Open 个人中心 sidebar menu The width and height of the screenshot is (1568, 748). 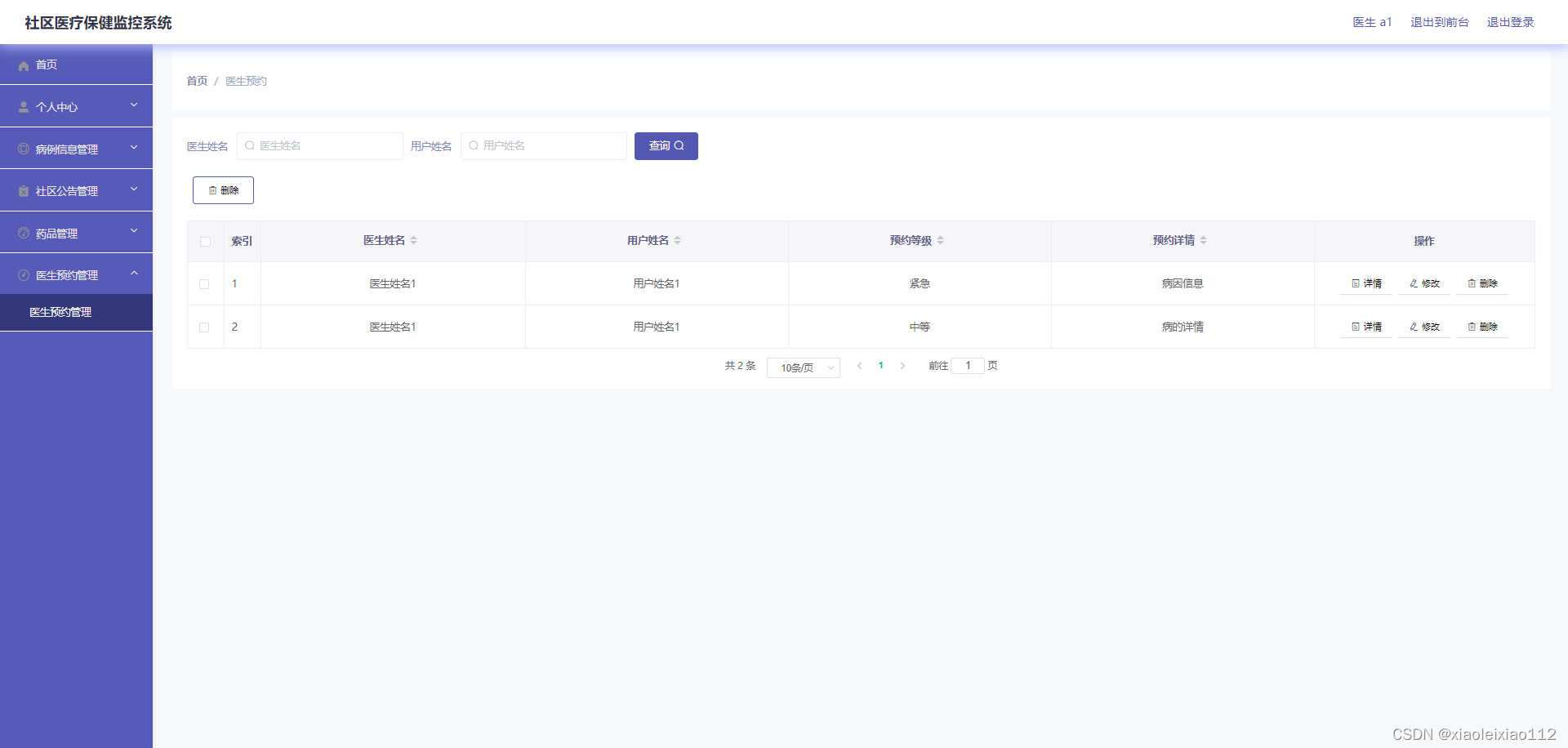click(x=76, y=106)
